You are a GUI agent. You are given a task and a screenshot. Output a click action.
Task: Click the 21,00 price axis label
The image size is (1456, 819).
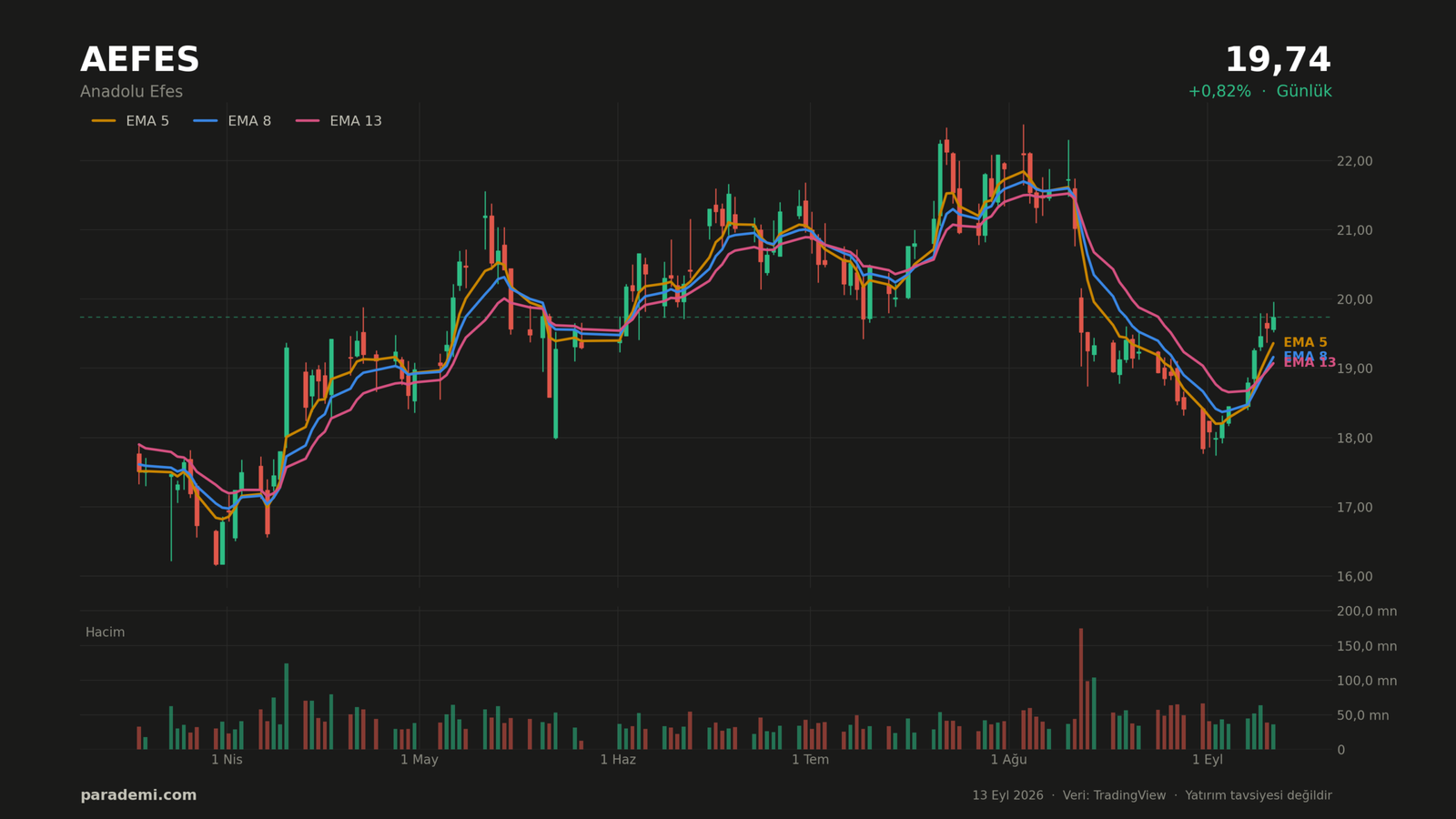tap(1354, 230)
